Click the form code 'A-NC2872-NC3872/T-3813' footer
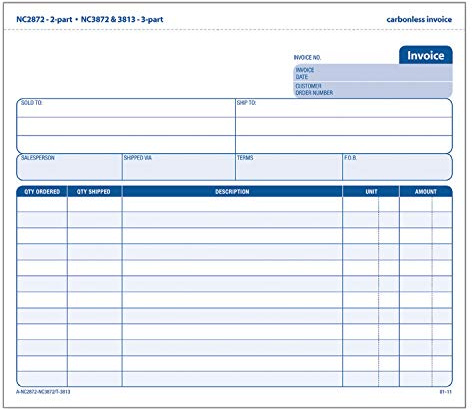The image size is (472, 409). point(43,392)
